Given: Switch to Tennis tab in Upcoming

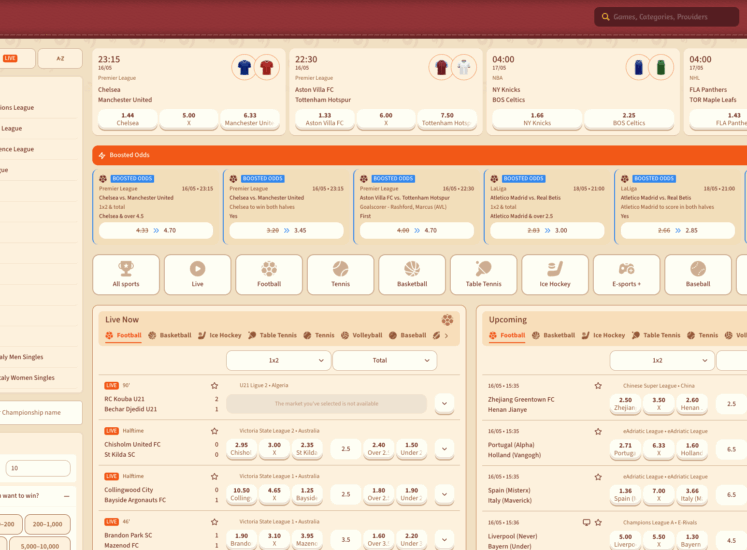Looking at the screenshot, I should (x=703, y=336).
